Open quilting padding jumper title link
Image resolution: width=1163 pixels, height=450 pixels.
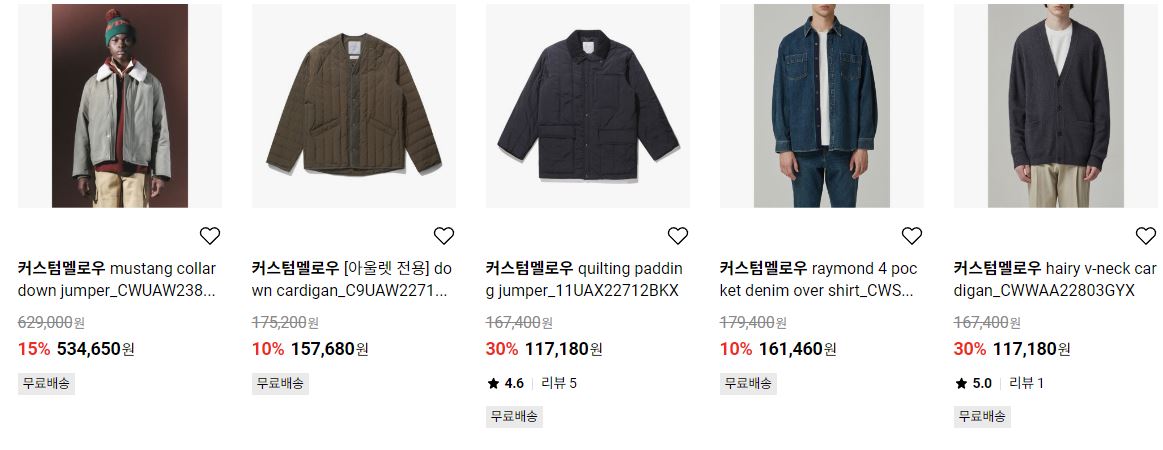pos(584,279)
